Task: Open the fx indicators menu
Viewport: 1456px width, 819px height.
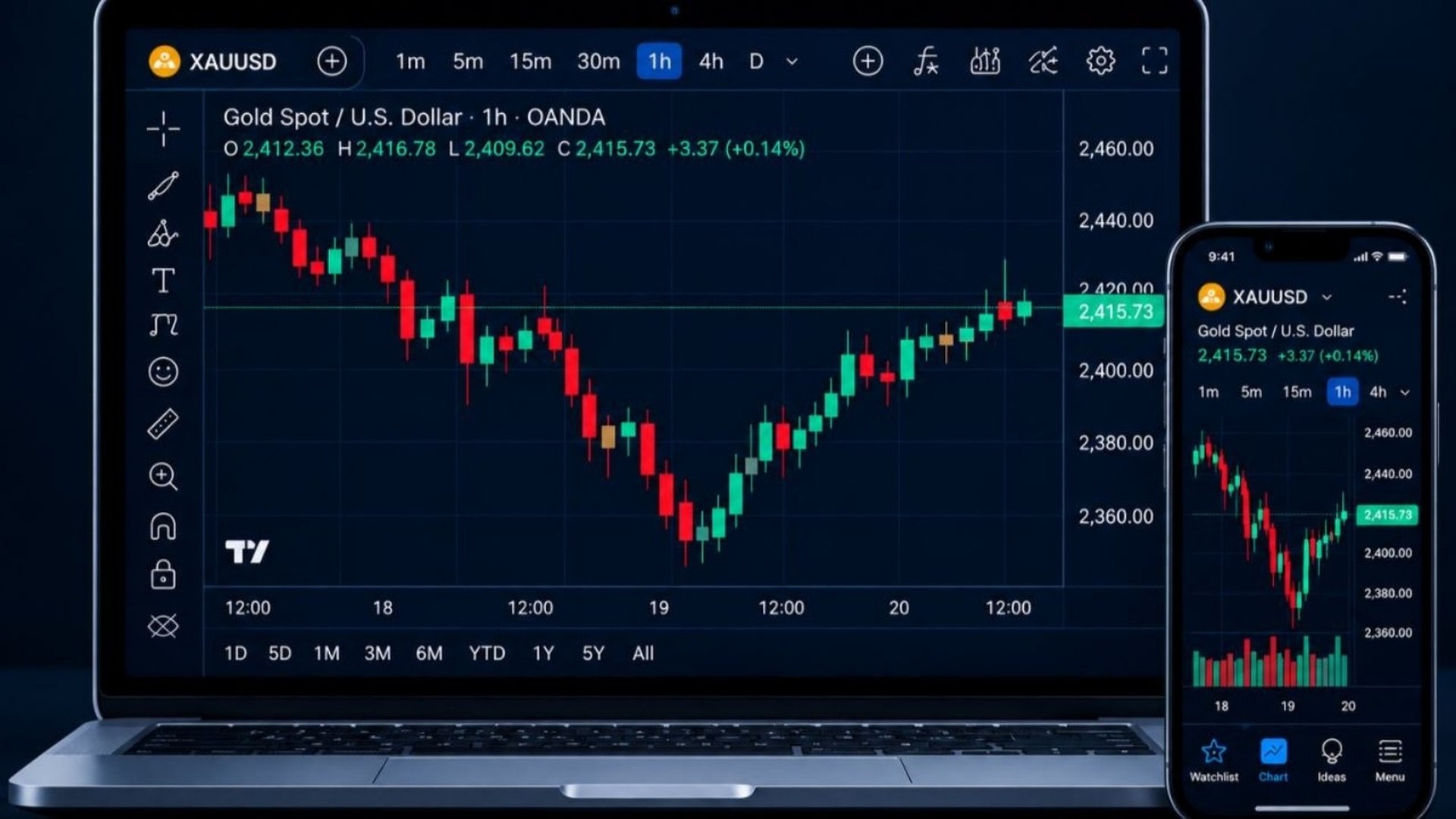Action: pyautogui.click(x=926, y=61)
